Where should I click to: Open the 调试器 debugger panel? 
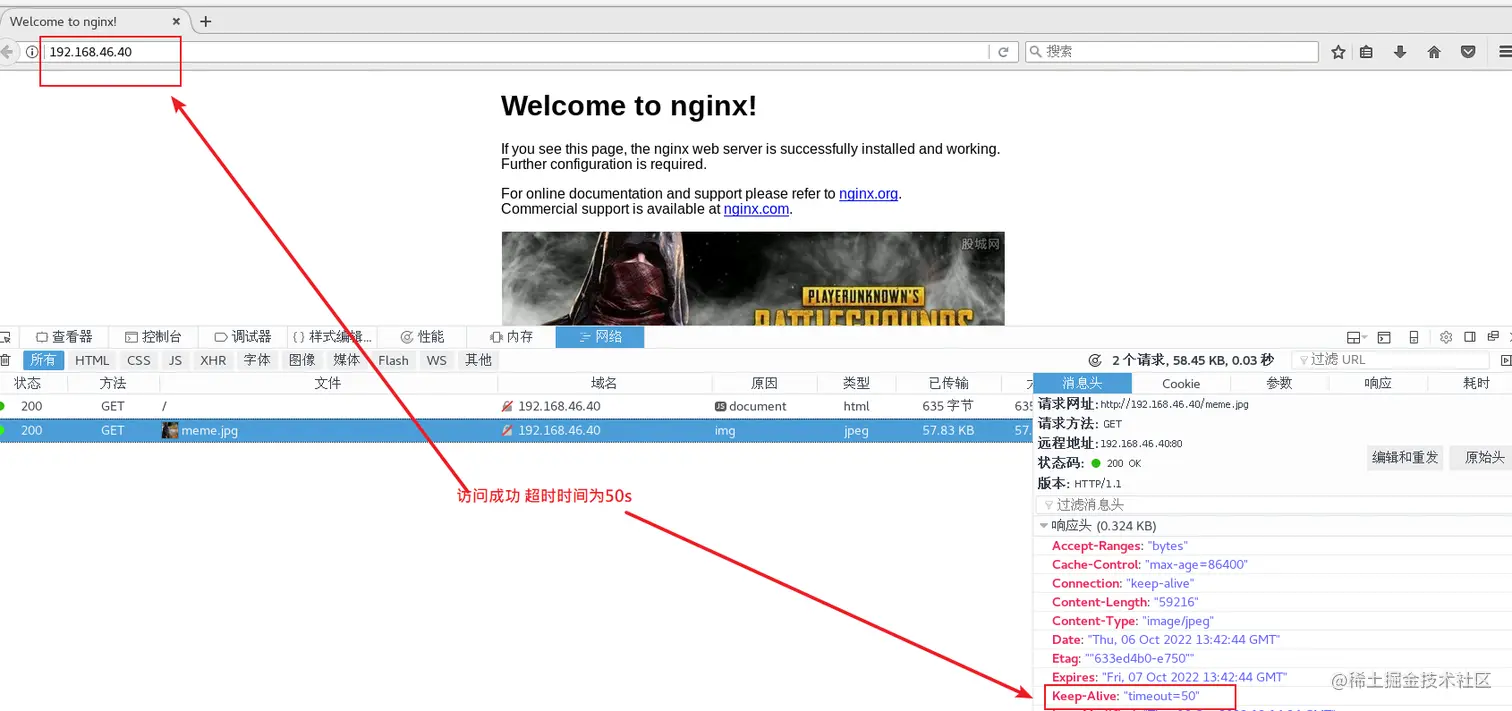[243, 336]
